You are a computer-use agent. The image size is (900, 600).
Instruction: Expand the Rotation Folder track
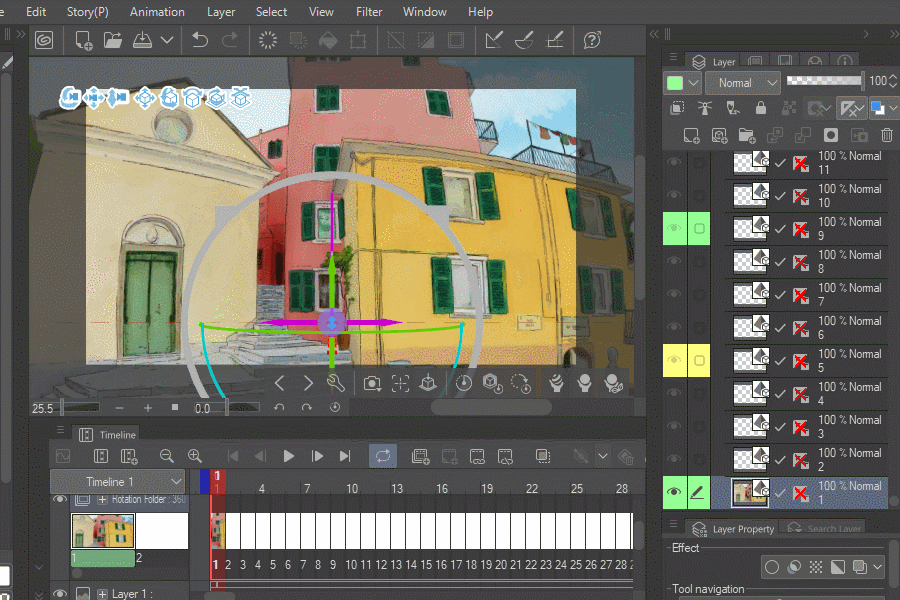102,499
